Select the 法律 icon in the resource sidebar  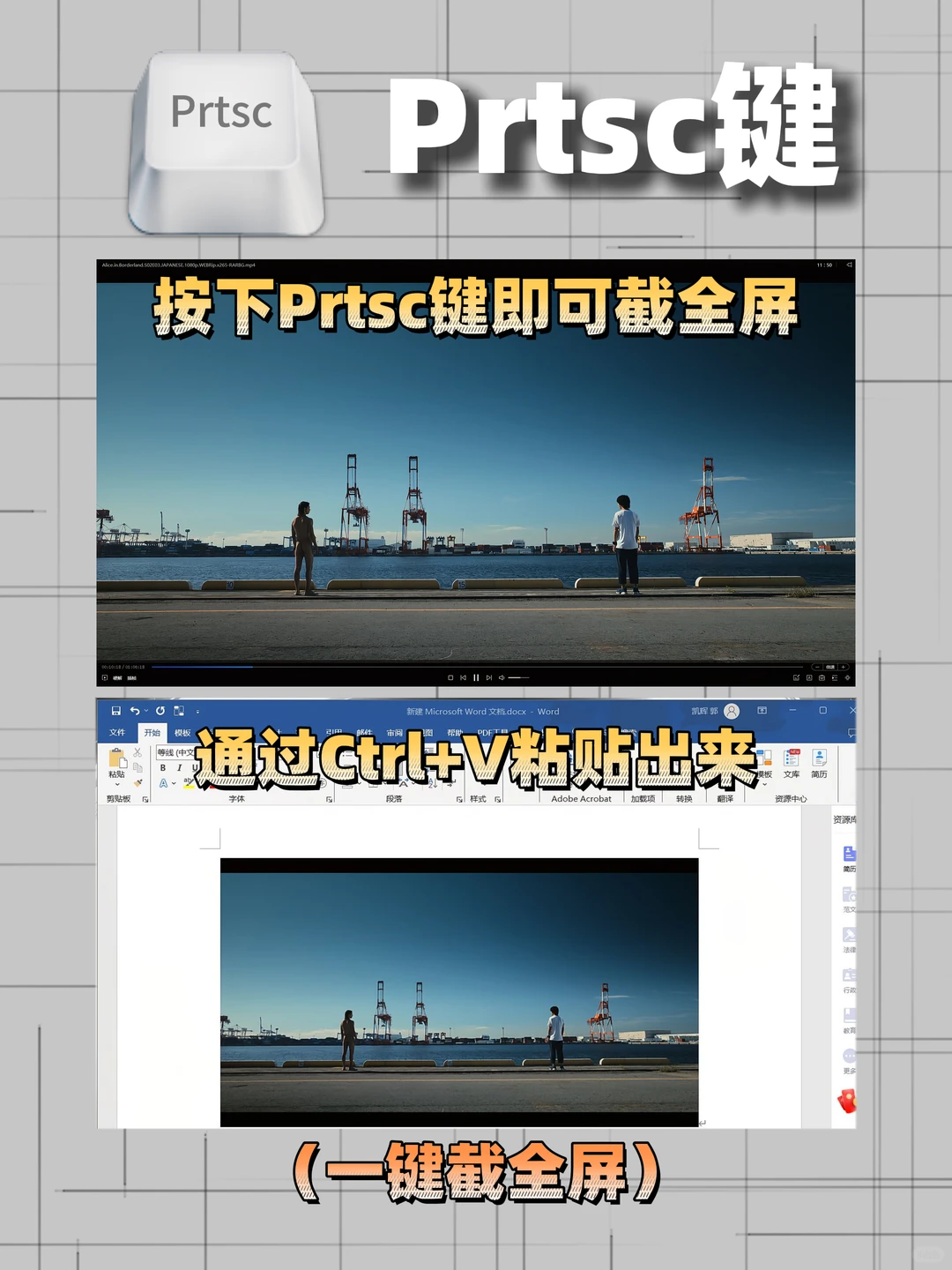tap(849, 935)
